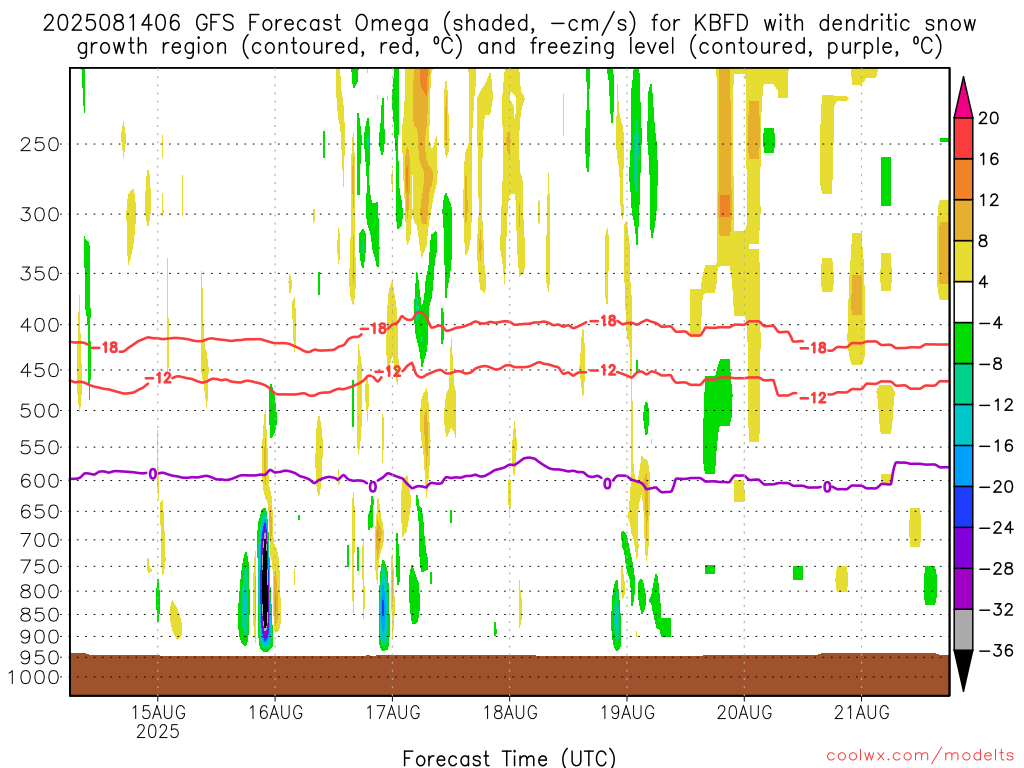Click the blue -20 to -24 colorbar swatch
1024x768 pixels.
(963, 507)
